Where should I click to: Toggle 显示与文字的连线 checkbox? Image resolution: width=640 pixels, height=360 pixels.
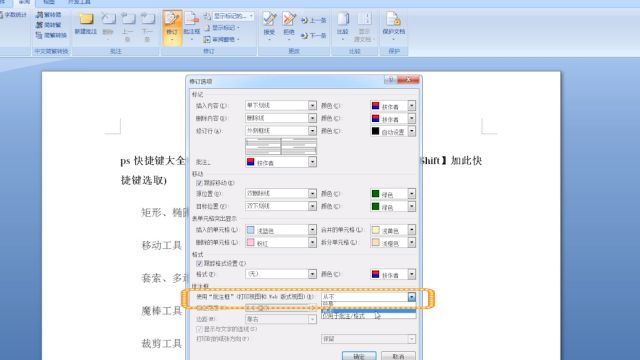pos(199,329)
